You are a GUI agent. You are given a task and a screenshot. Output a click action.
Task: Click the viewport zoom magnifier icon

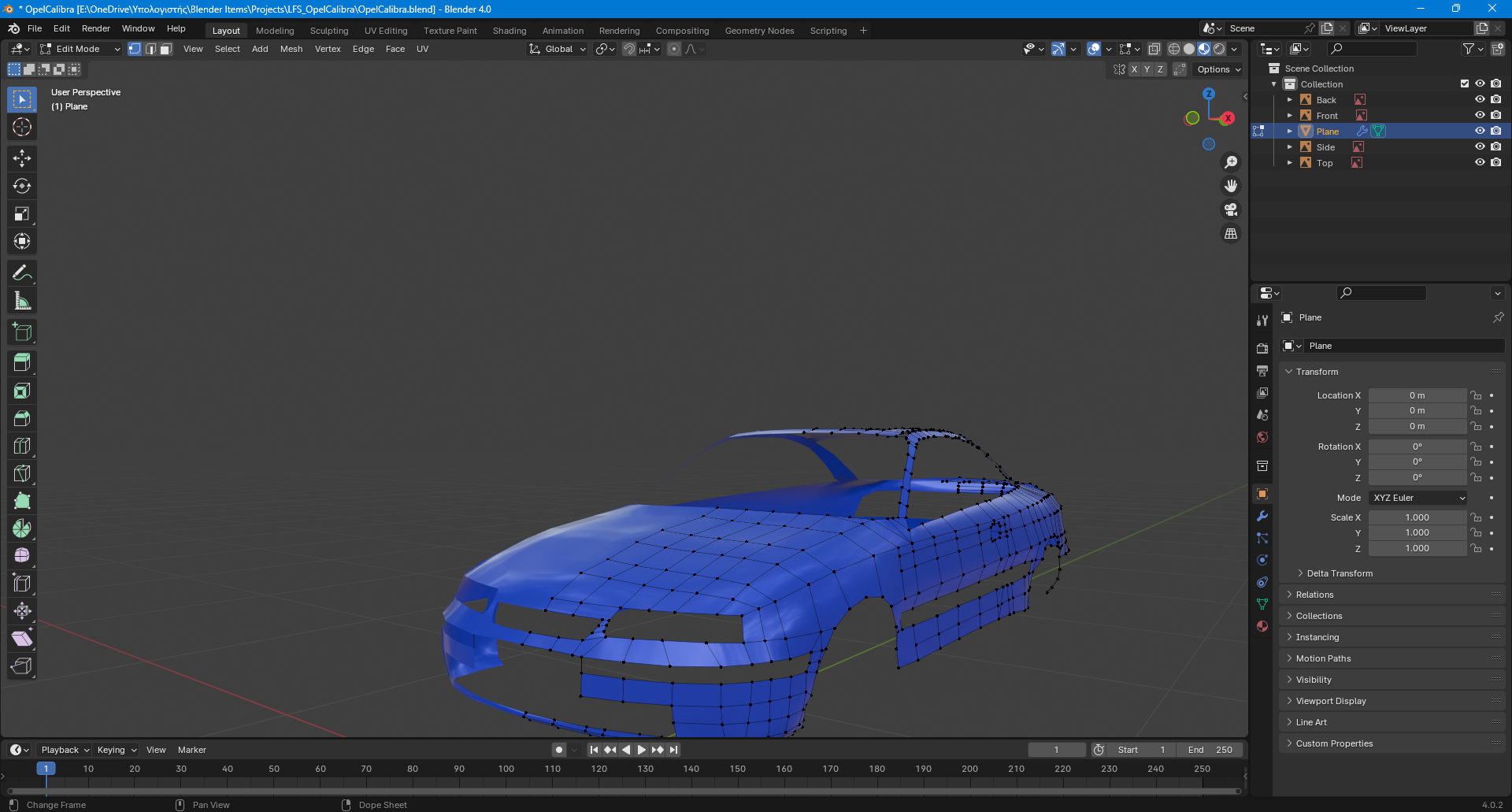[1231, 162]
